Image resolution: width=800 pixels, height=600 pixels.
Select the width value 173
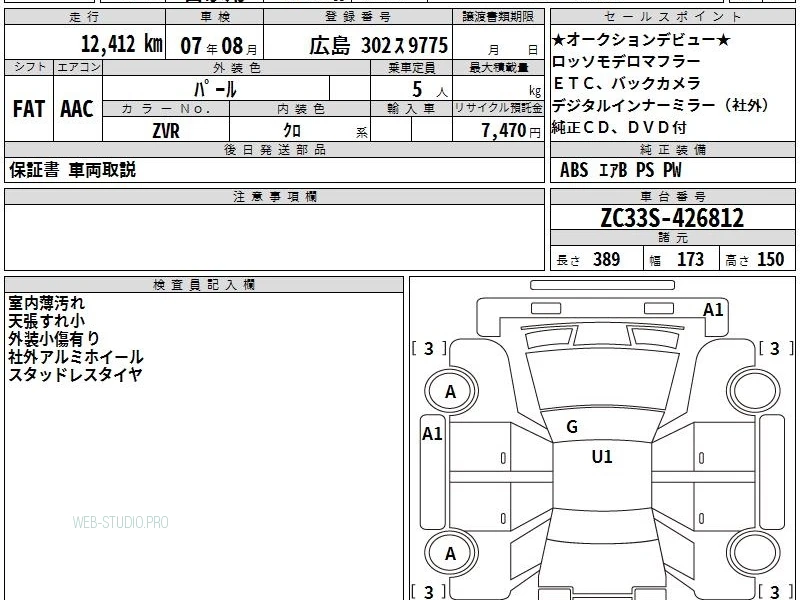(x=690, y=259)
